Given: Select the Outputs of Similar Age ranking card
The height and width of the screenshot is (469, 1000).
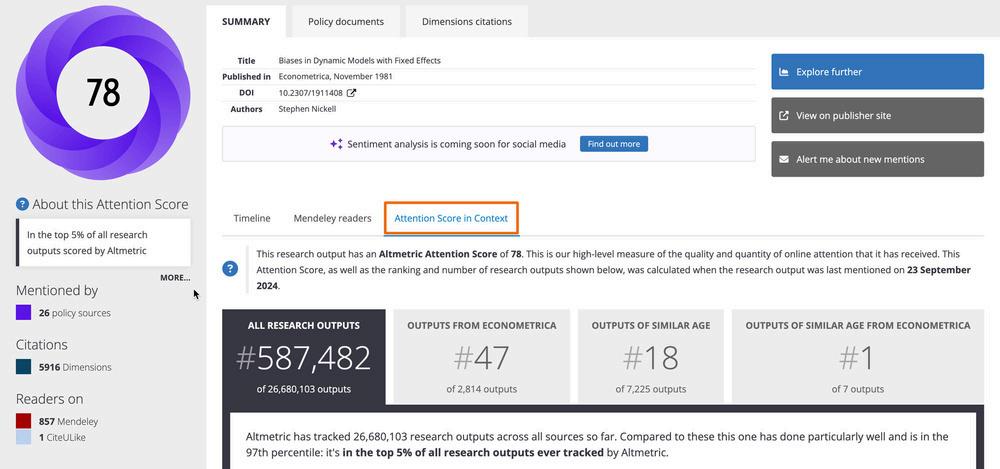Looking at the screenshot, I should tap(650, 356).
